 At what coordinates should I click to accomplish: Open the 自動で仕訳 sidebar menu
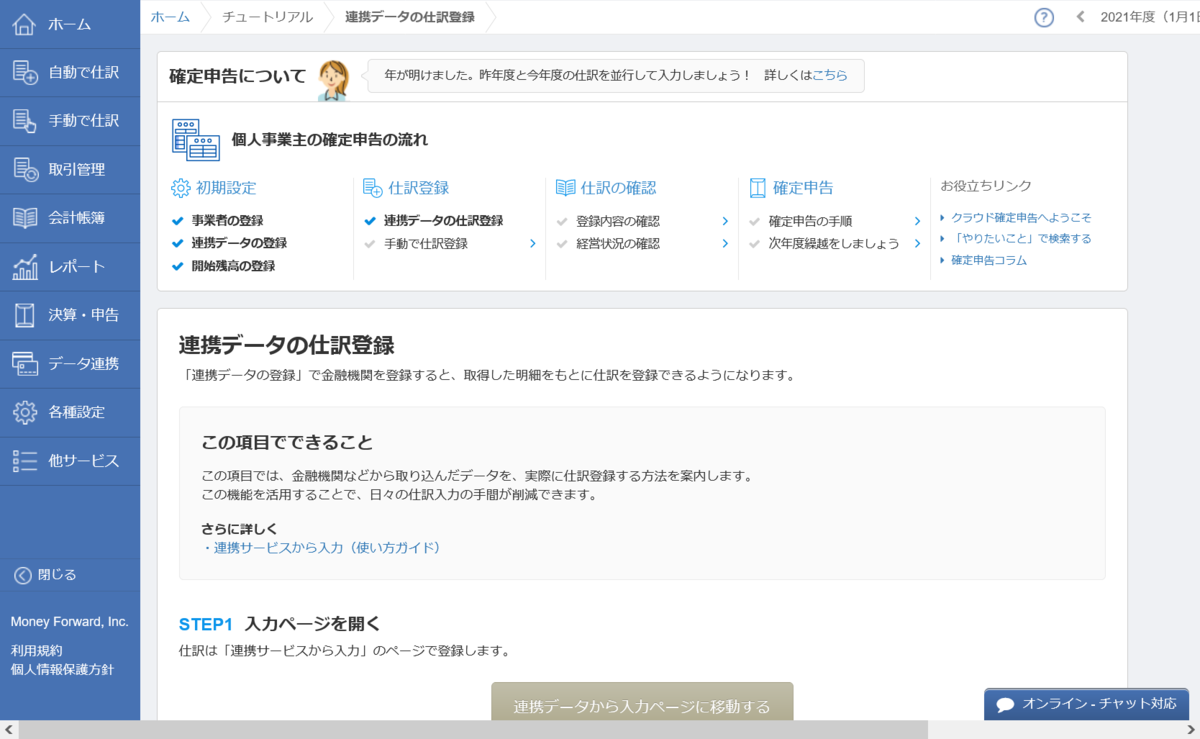[70, 72]
